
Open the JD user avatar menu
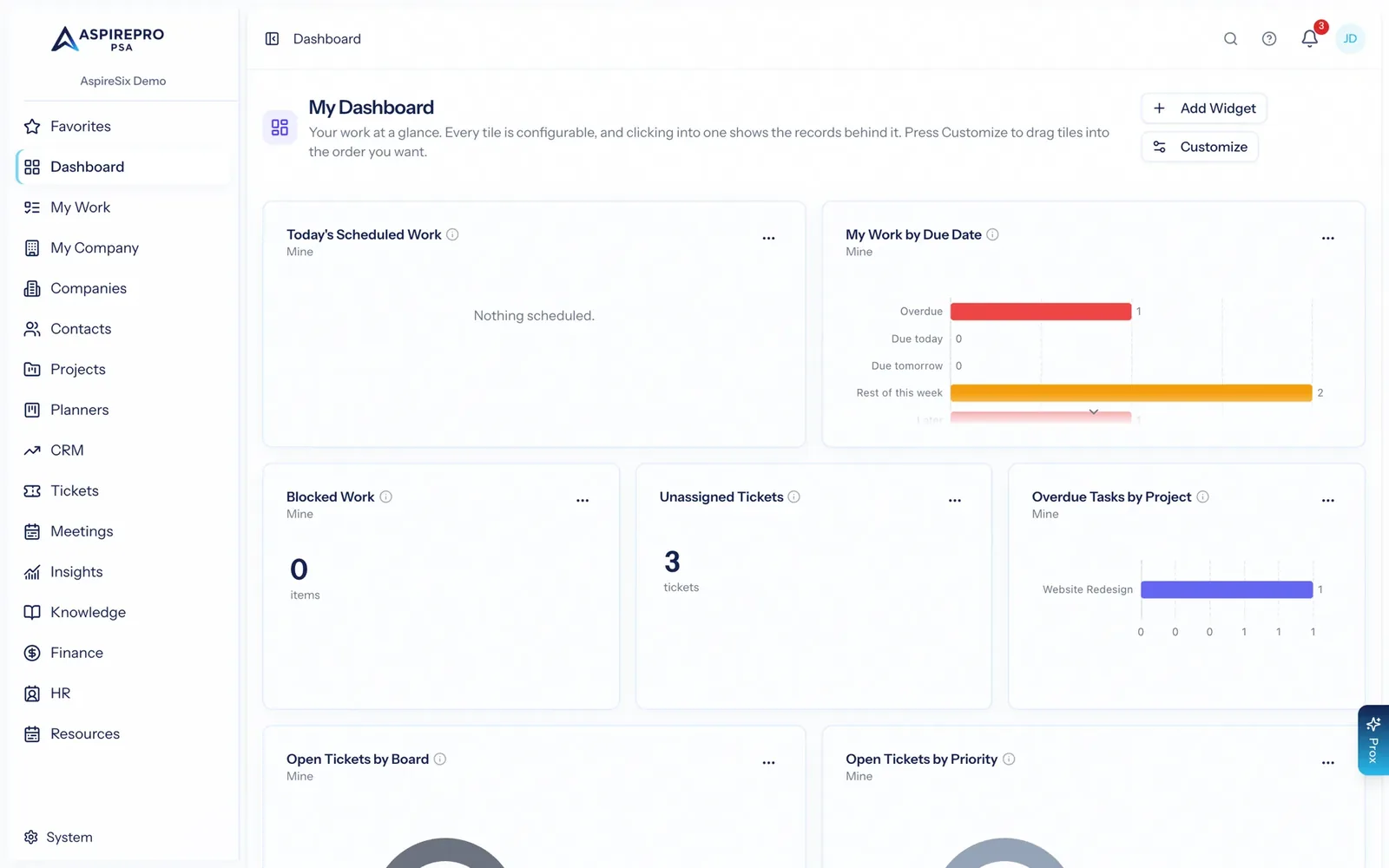click(1350, 39)
